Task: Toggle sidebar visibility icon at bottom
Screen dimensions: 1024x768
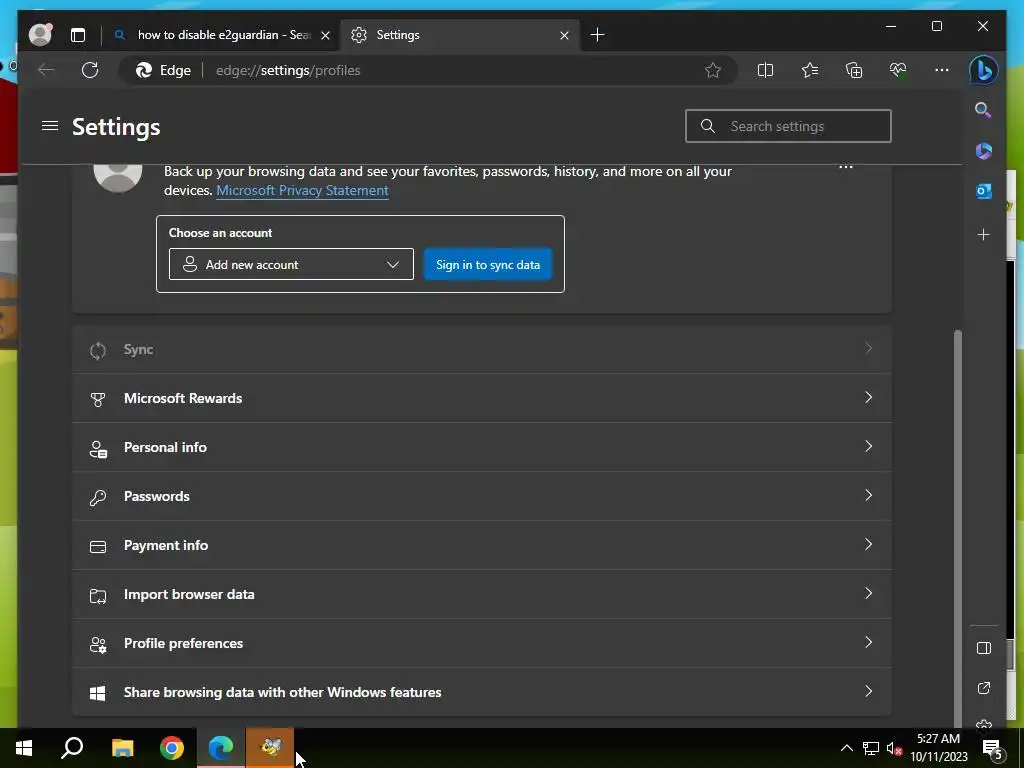Action: pyautogui.click(x=984, y=648)
